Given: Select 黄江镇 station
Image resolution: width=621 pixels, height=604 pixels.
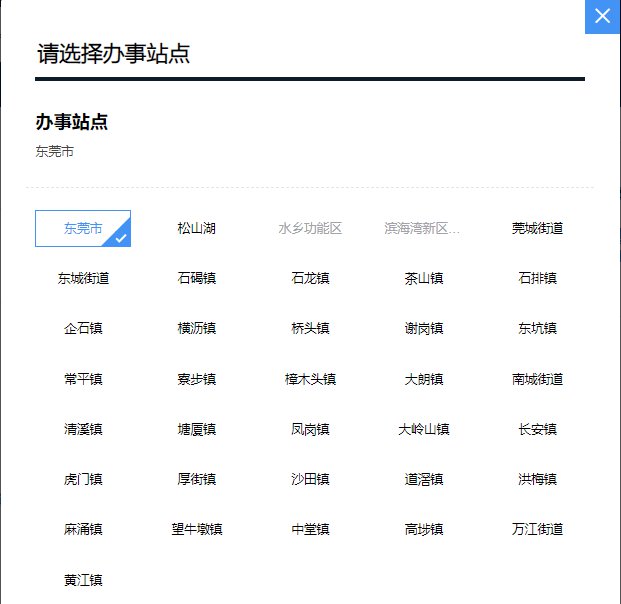Looking at the screenshot, I should point(83,580).
